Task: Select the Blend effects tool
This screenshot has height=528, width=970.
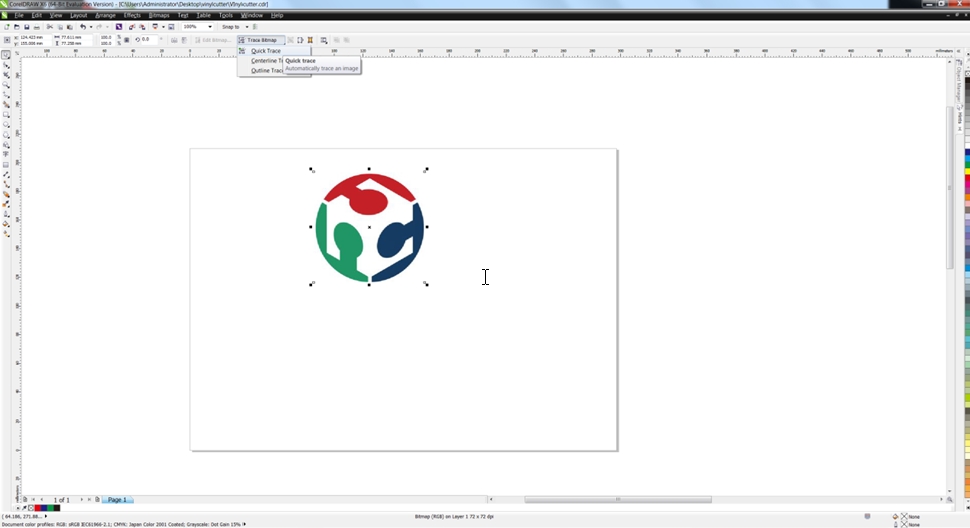Action: click(6, 194)
